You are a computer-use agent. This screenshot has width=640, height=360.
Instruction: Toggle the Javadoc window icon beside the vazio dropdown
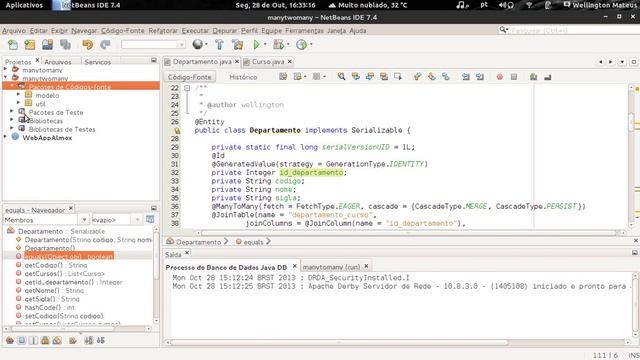point(150,219)
